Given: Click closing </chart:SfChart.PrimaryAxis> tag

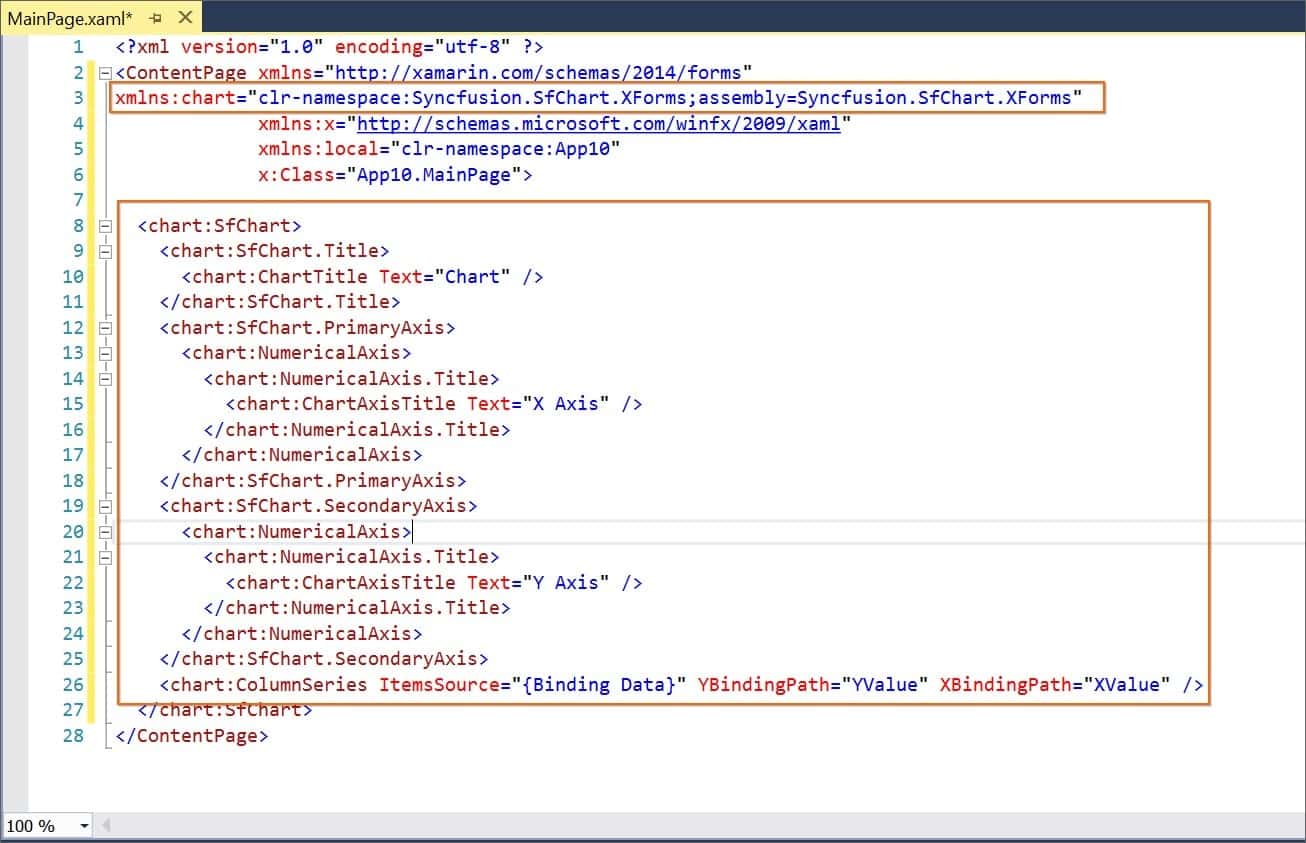Looking at the screenshot, I should click(x=313, y=481).
